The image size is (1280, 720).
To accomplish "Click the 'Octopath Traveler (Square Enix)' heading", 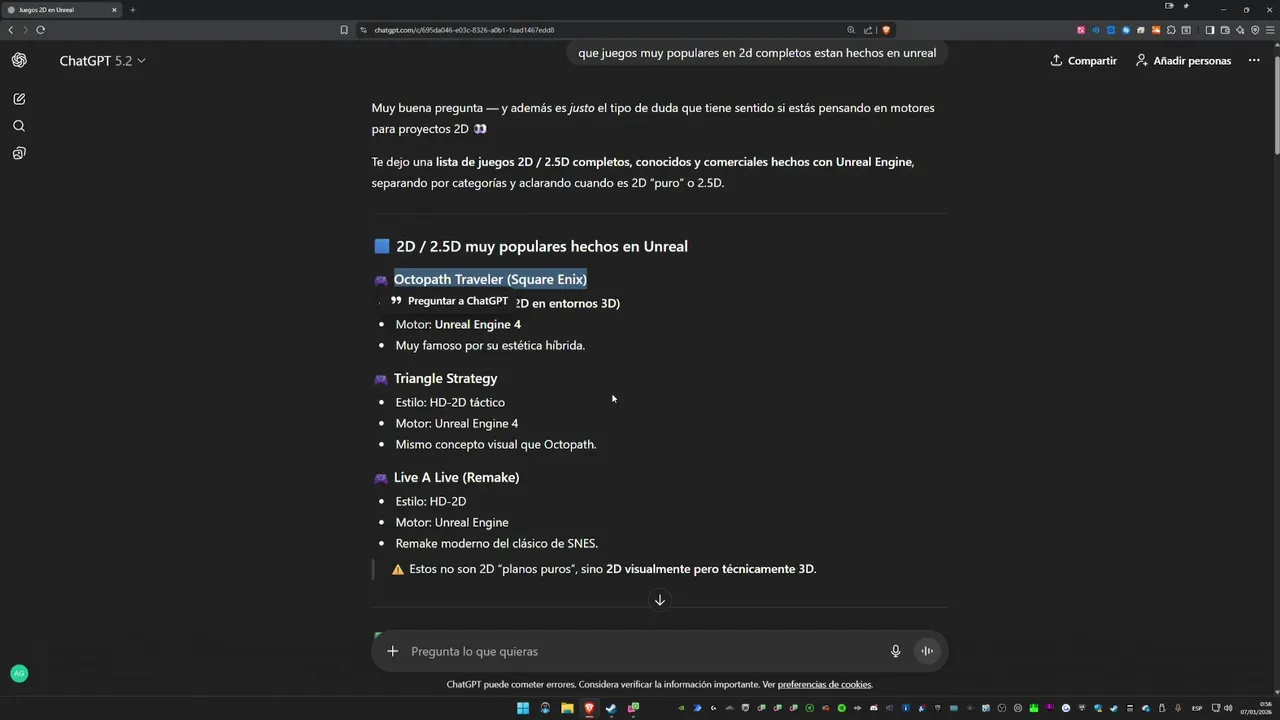I will (x=490, y=279).
